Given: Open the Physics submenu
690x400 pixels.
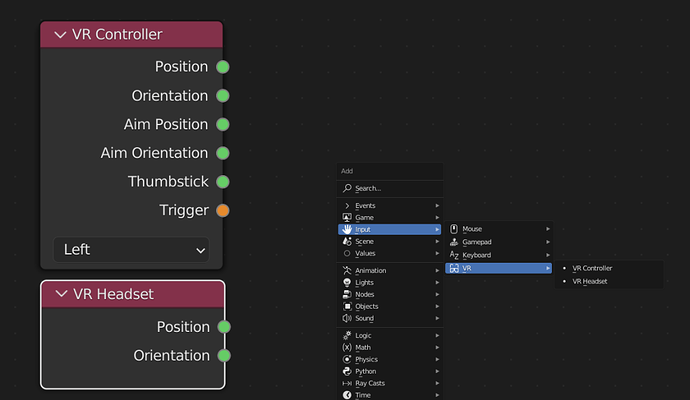Looking at the screenshot, I should pyautogui.click(x=390, y=359).
